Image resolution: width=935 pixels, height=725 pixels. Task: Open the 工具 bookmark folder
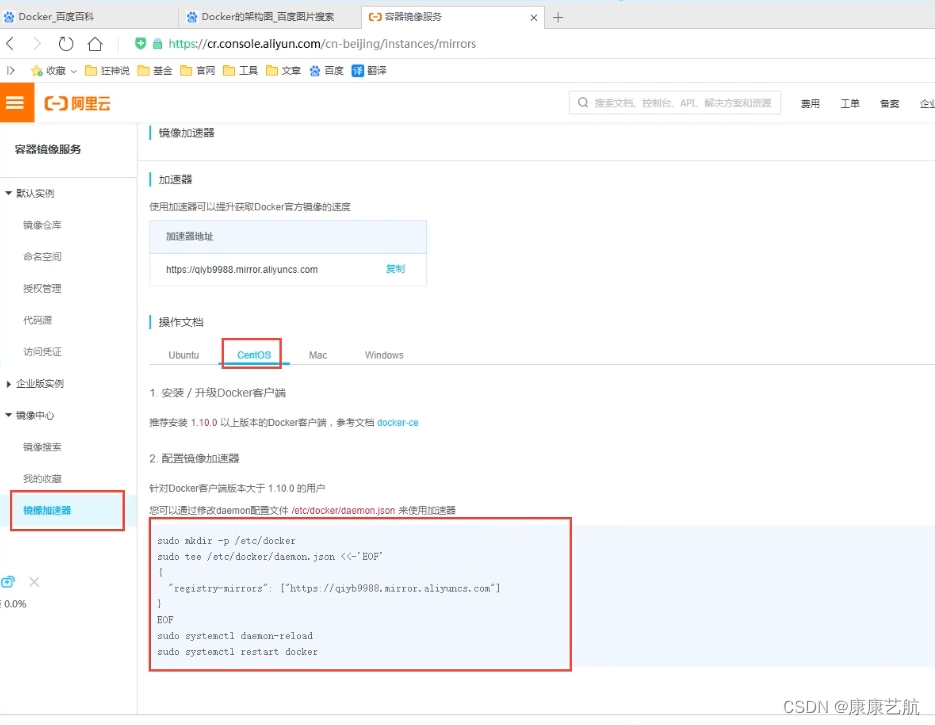(x=240, y=70)
